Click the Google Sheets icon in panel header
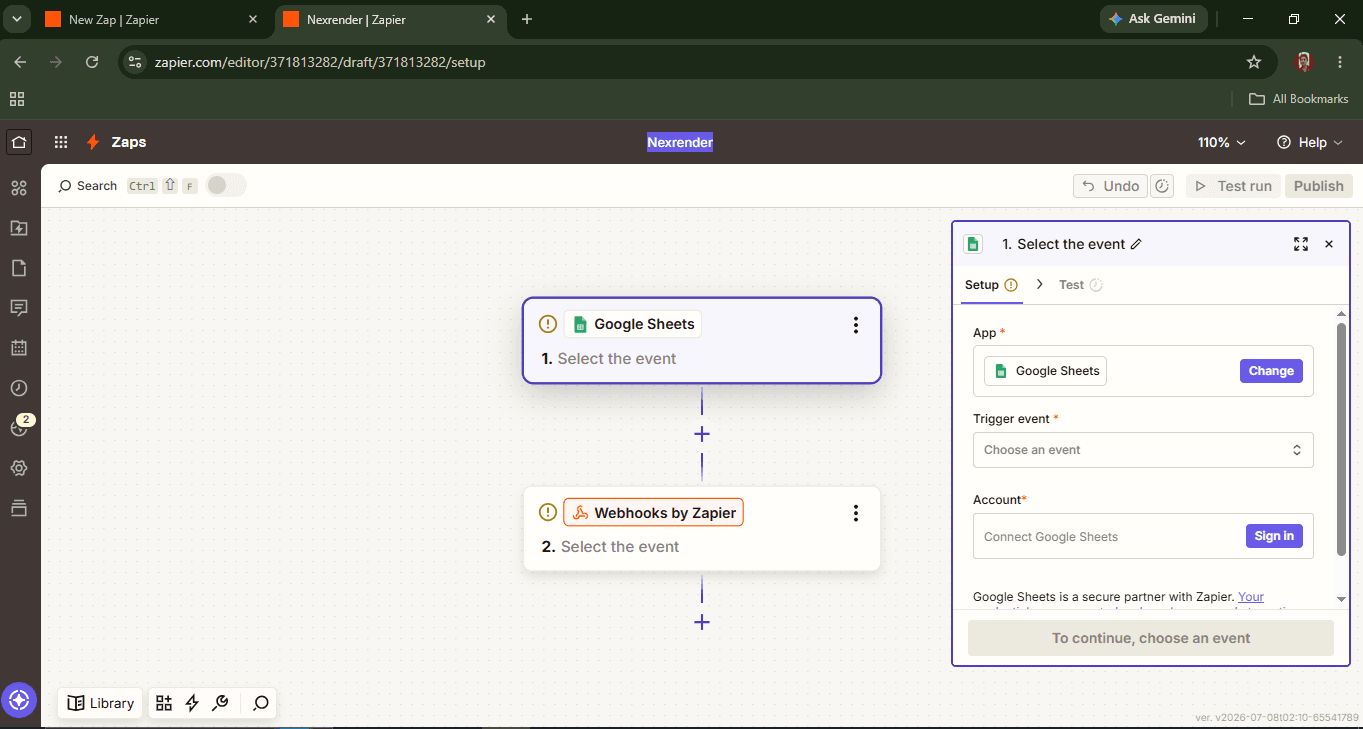Image resolution: width=1363 pixels, height=729 pixels. [x=973, y=244]
